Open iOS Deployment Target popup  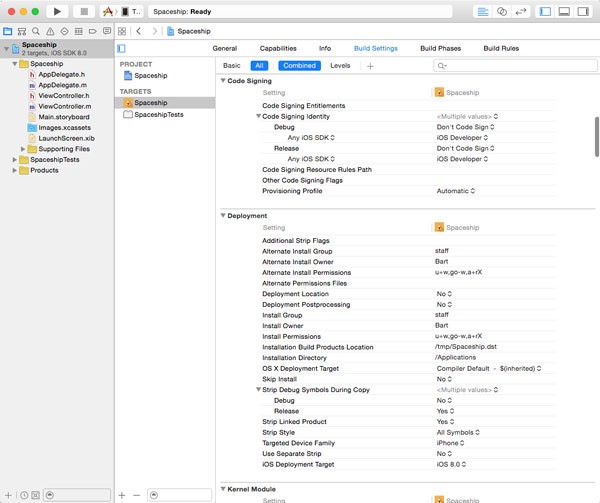(x=451, y=464)
